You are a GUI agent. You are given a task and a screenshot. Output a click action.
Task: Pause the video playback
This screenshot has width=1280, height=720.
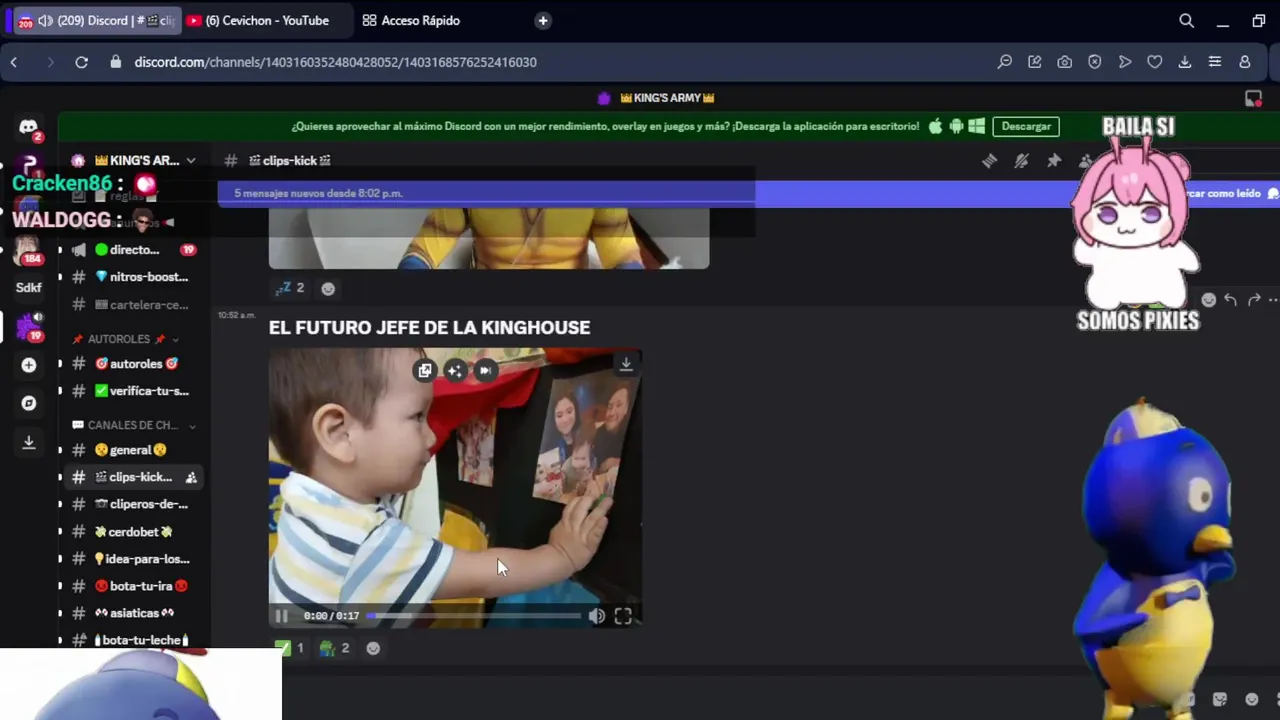[282, 616]
